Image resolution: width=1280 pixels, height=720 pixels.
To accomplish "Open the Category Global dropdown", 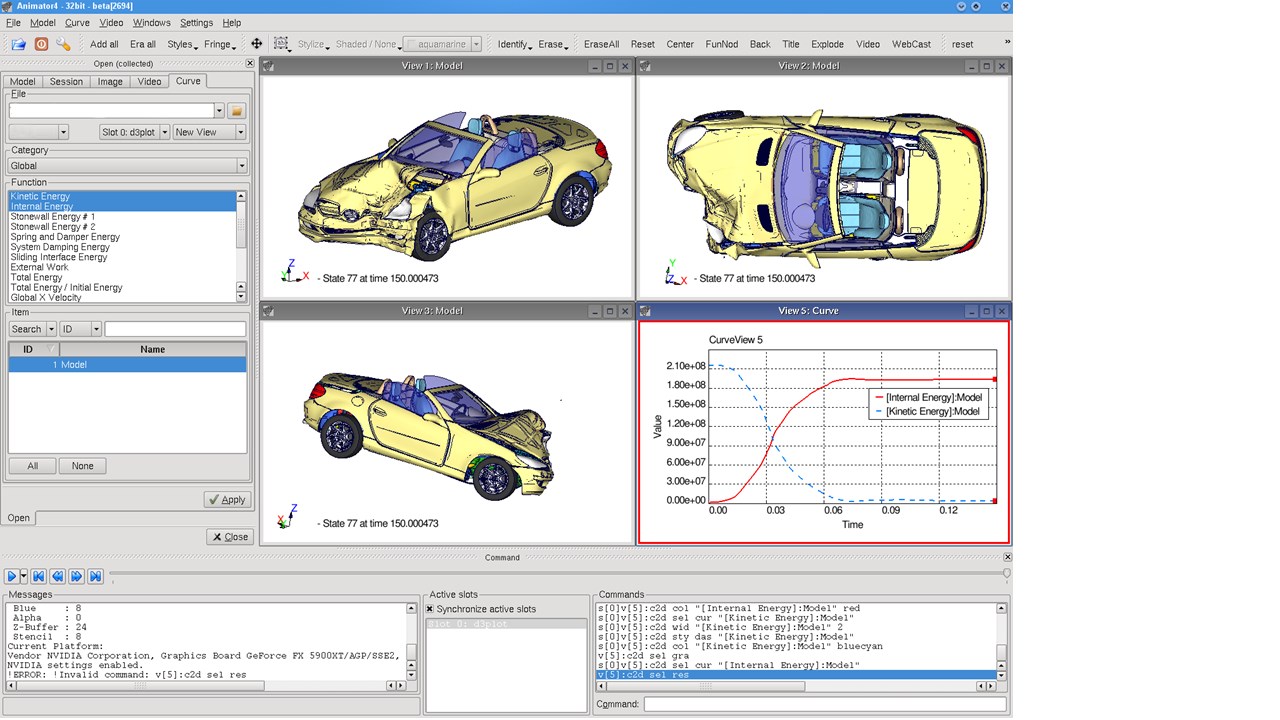I will (x=127, y=166).
